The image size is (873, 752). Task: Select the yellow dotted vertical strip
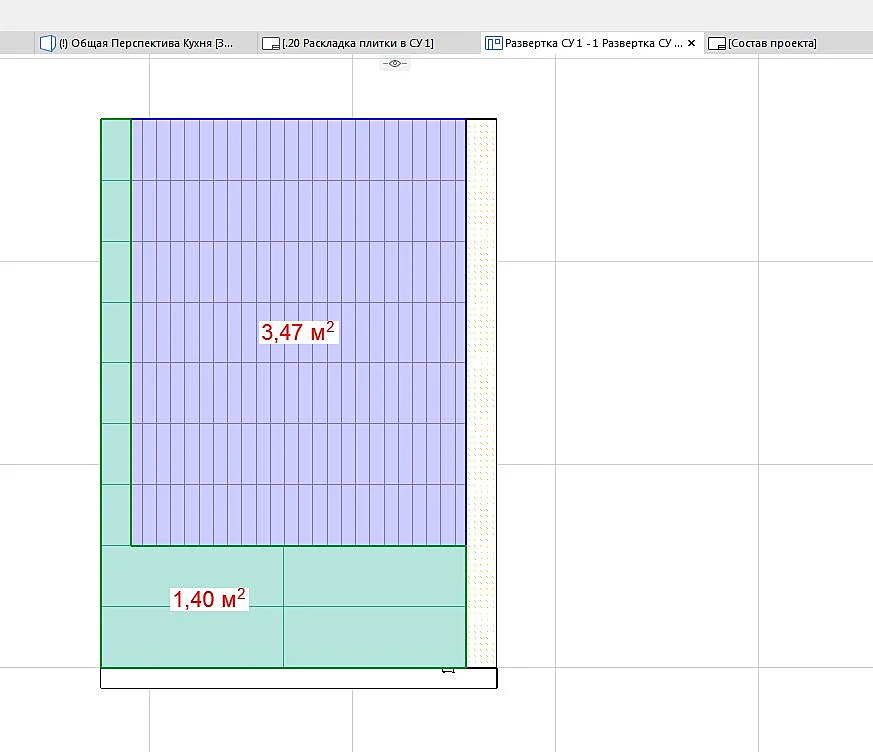[x=481, y=393]
